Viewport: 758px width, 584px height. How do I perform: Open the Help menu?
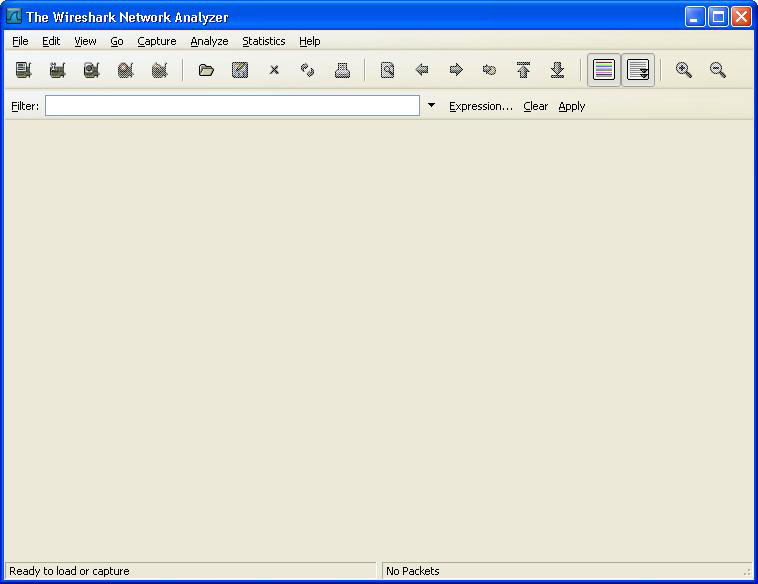309,42
